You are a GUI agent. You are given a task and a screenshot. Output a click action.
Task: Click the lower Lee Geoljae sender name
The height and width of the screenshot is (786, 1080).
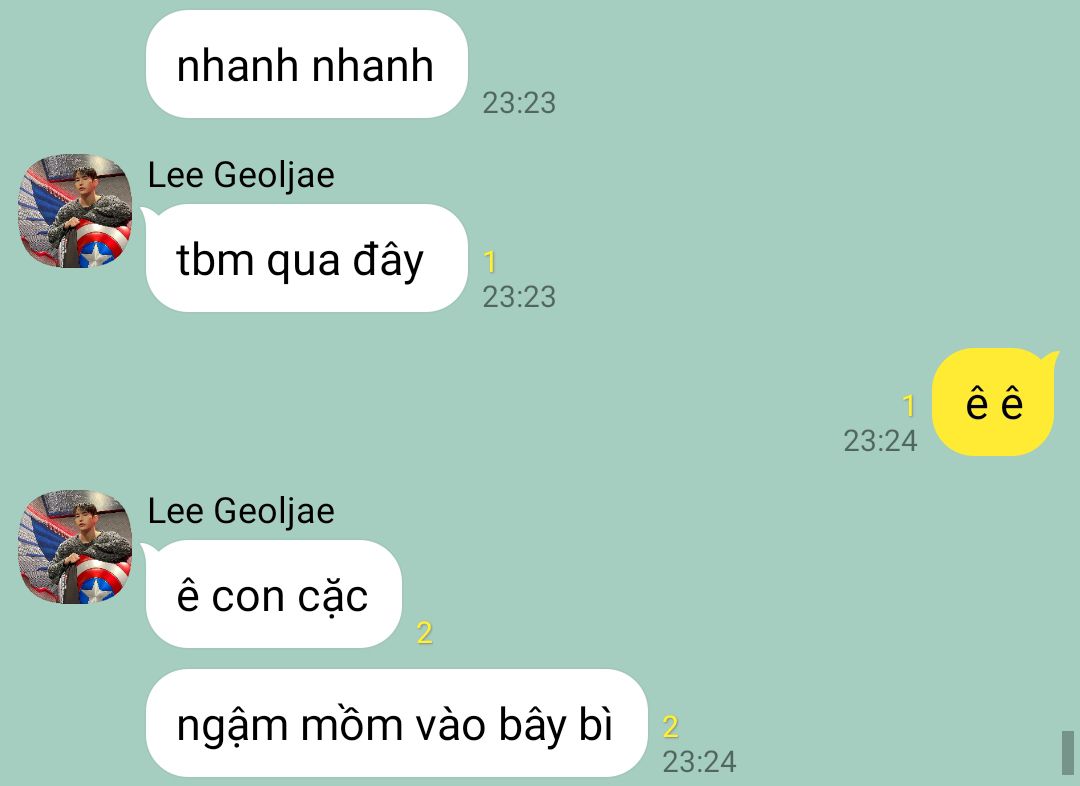pos(241,511)
